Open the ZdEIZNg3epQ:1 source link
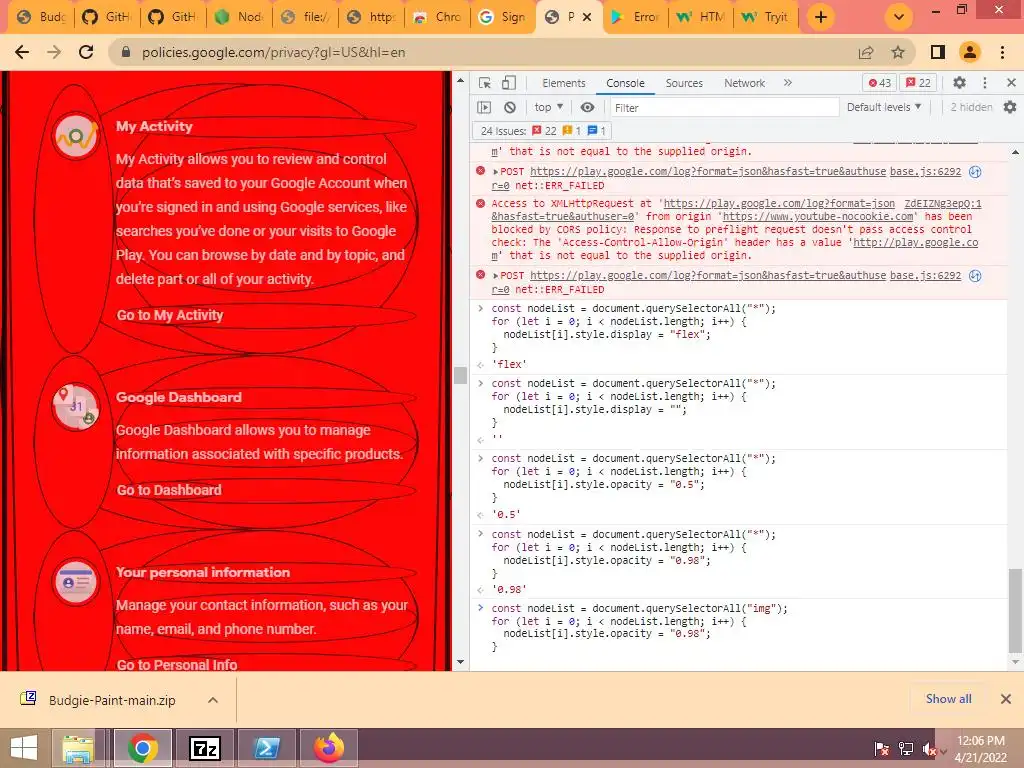This screenshot has width=1024, height=768. [942, 203]
